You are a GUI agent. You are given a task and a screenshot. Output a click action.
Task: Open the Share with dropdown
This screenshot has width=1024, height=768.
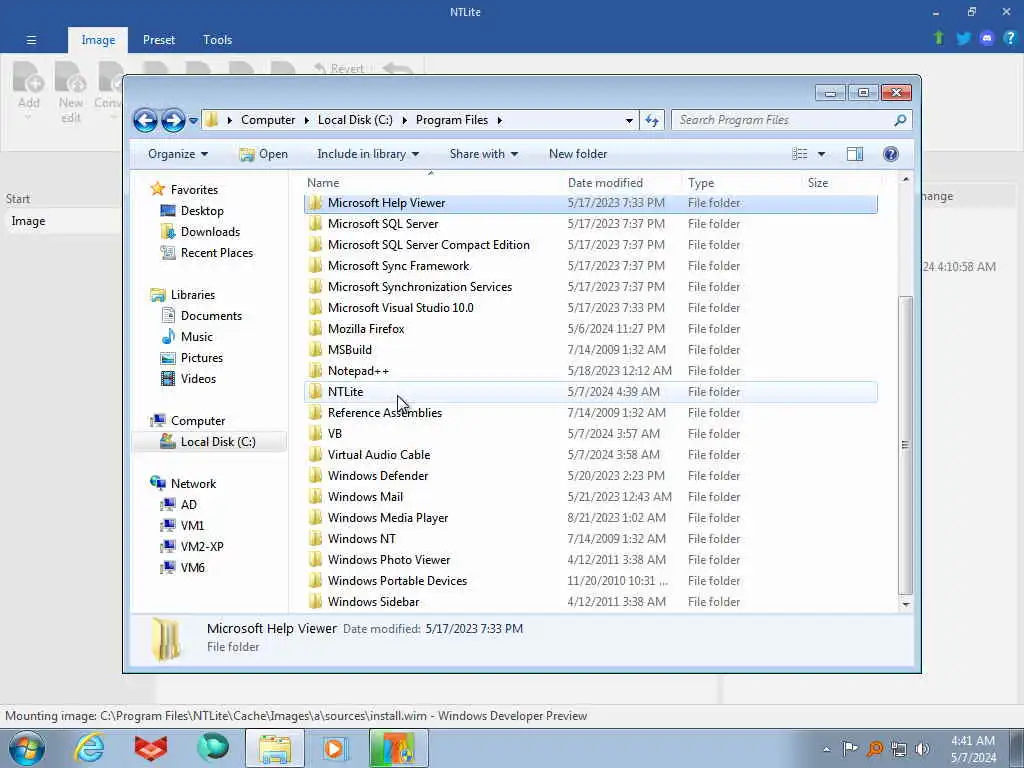483,154
